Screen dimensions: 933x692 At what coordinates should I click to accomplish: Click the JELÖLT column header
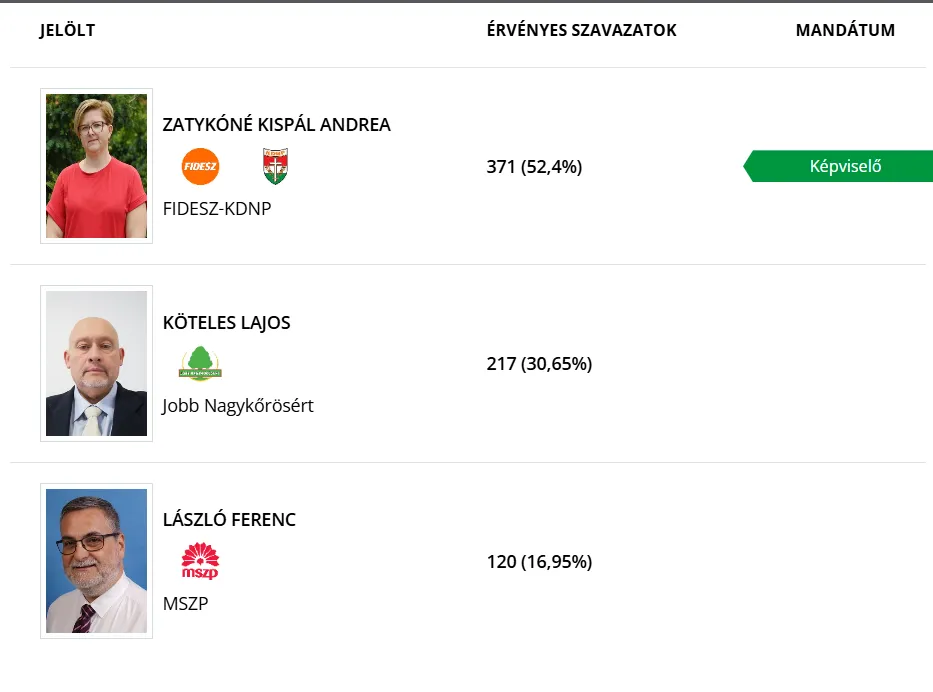[x=67, y=30]
